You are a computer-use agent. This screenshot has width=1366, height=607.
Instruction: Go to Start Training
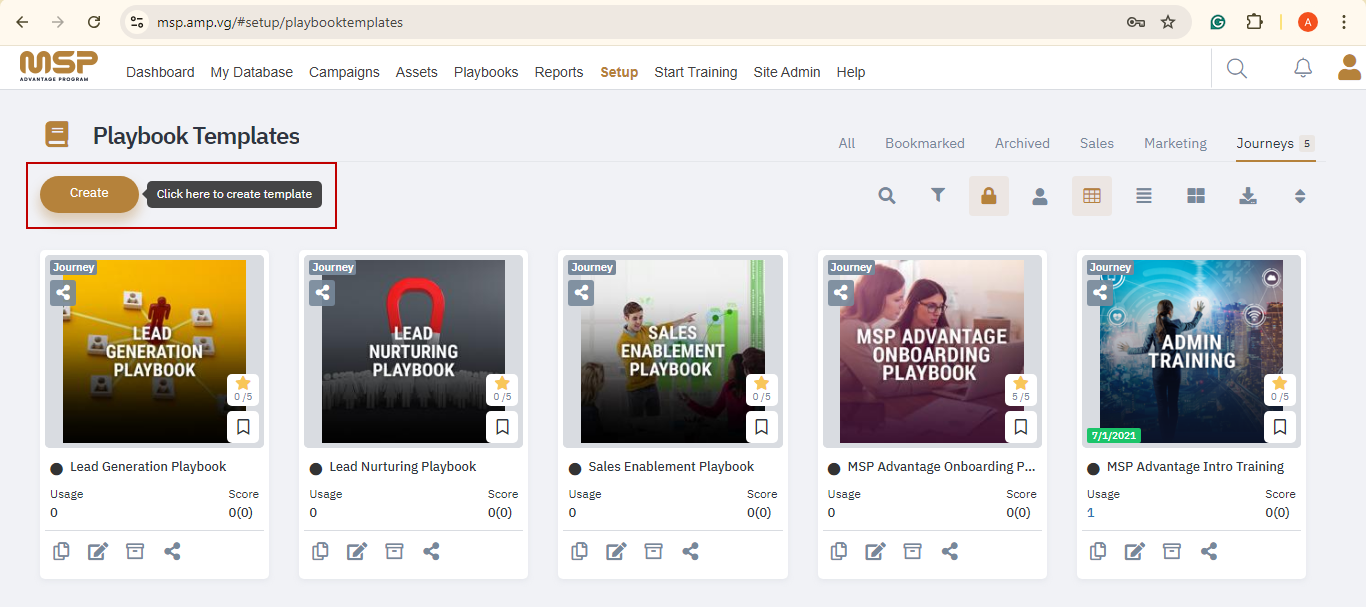(x=696, y=72)
